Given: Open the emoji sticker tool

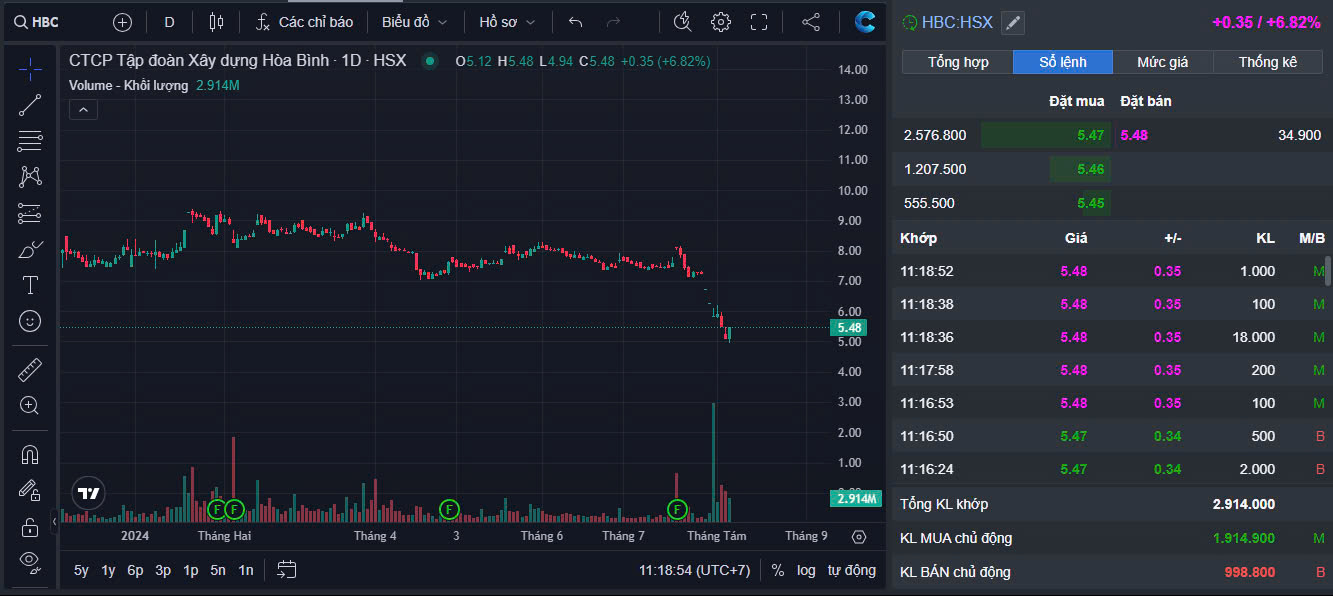Looking at the screenshot, I should coord(30,321).
